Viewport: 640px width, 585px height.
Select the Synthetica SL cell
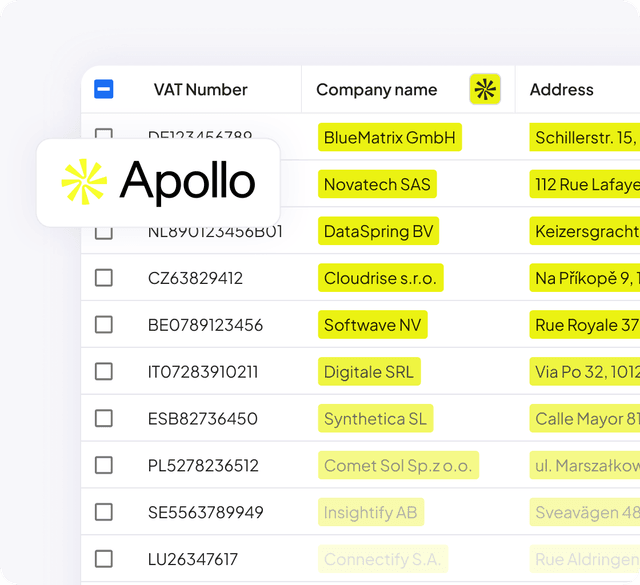tap(376, 418)
